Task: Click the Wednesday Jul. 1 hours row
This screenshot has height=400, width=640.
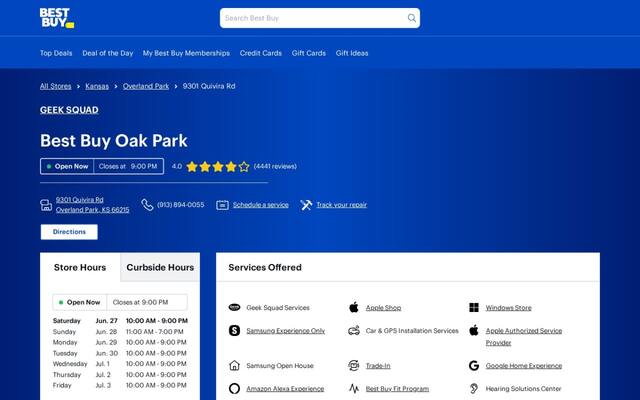Action: point(120,364)
